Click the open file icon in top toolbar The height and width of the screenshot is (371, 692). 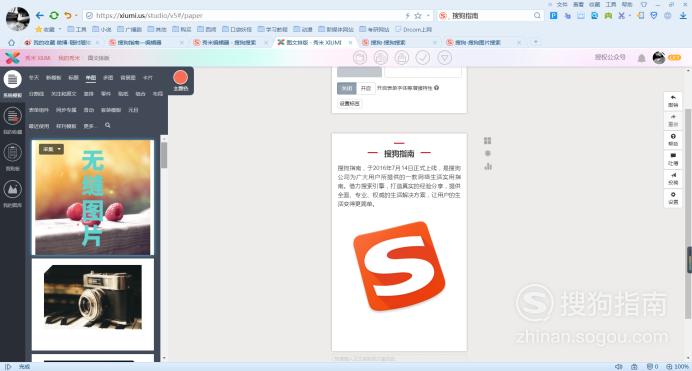click(360, 58)
